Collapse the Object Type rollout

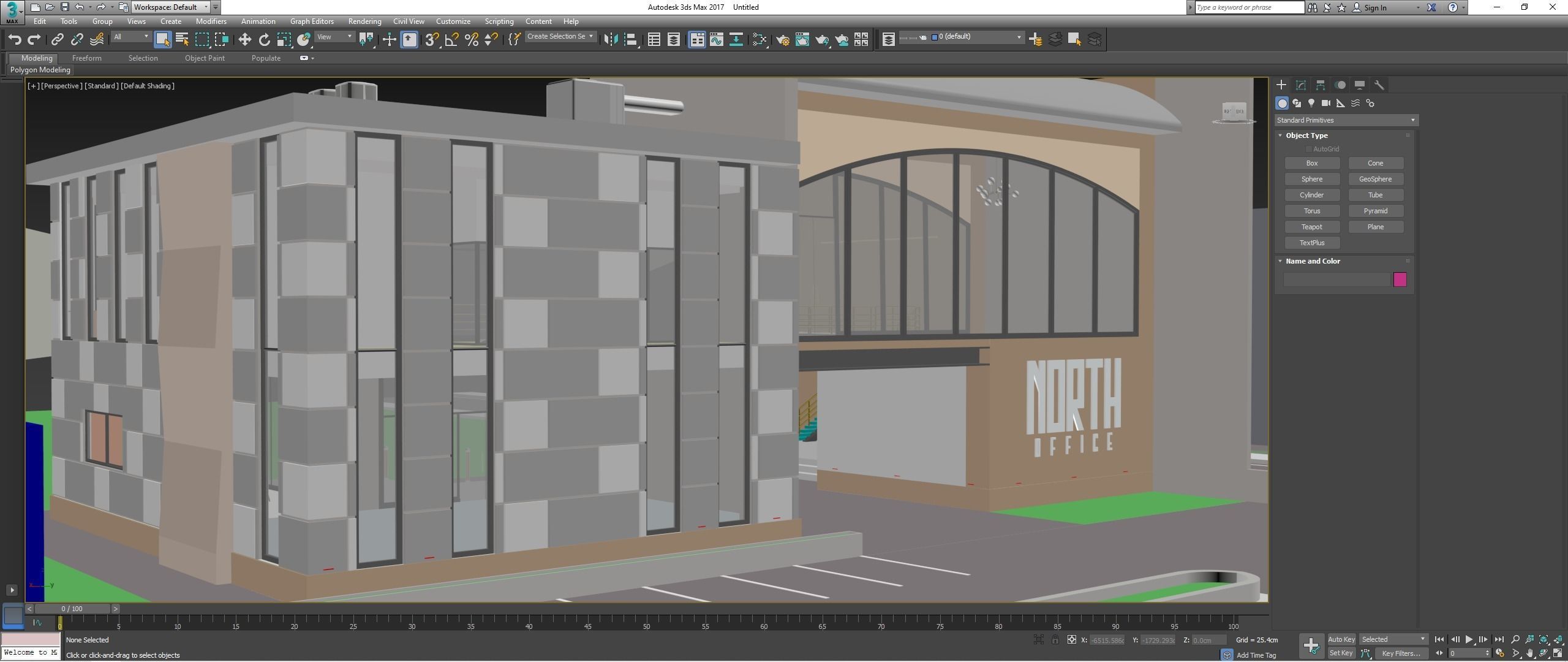[1306, 135]
